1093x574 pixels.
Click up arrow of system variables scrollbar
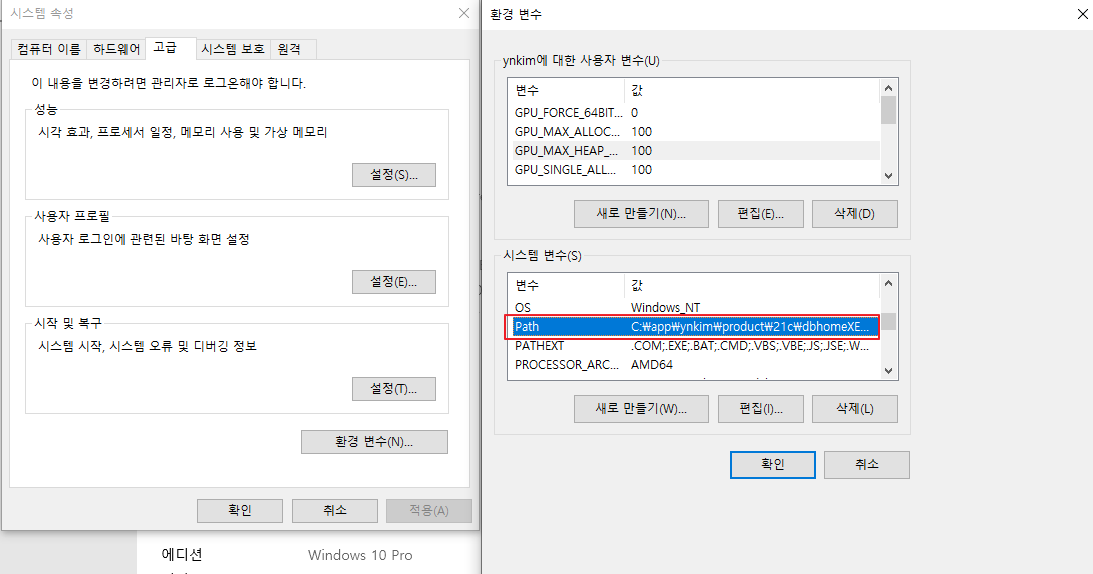click(888, 282)
